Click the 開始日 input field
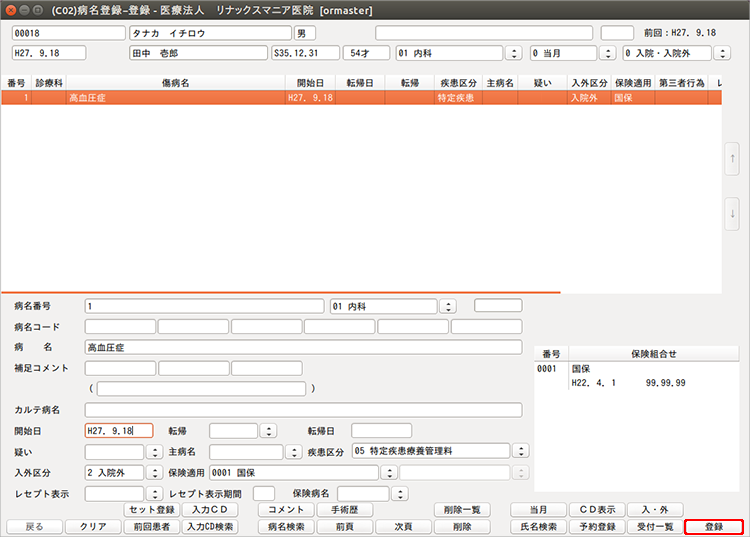Viewport: 750px width, 537px height. click(x=119, y=431)
